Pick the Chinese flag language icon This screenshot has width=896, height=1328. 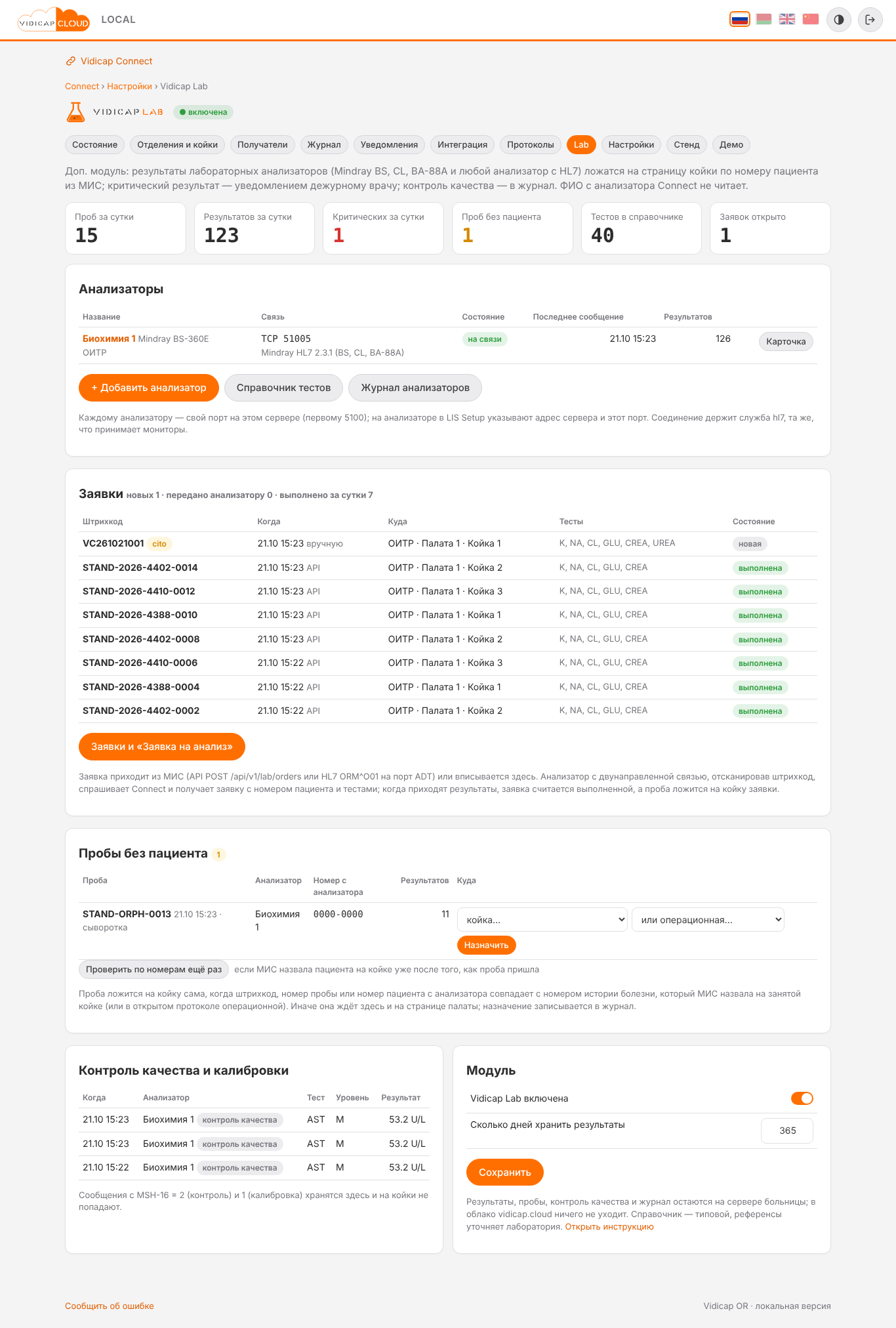click(811, 19)
